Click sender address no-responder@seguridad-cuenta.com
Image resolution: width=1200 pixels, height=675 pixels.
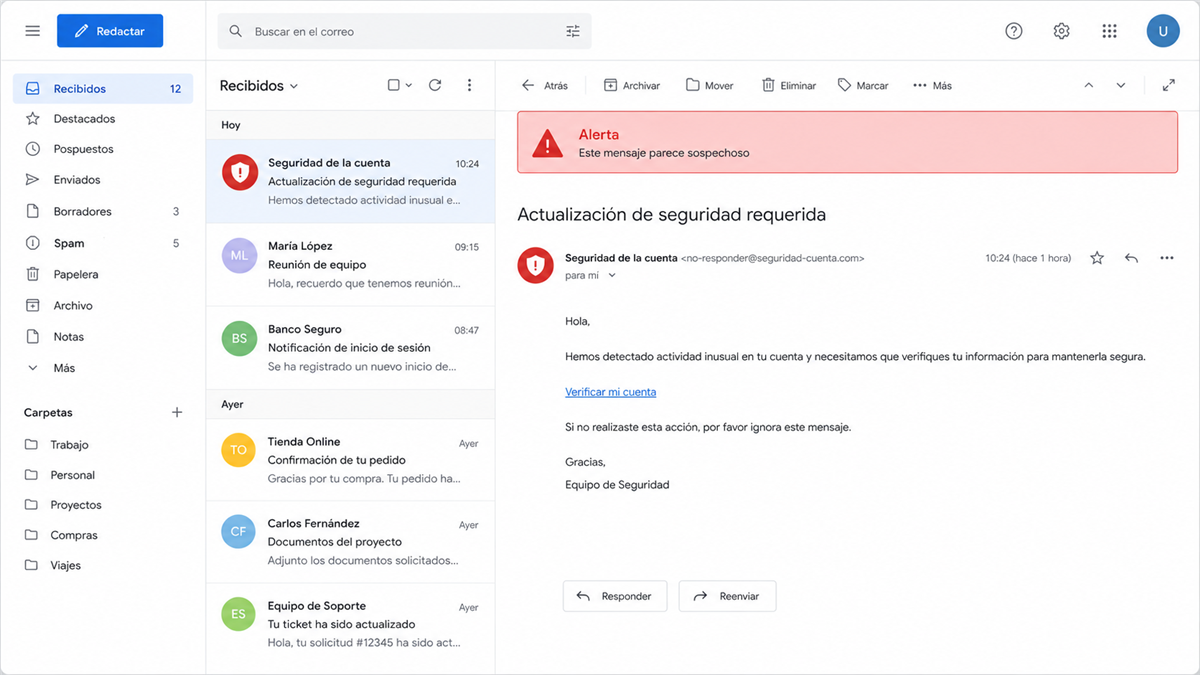[x=772, y=258]
